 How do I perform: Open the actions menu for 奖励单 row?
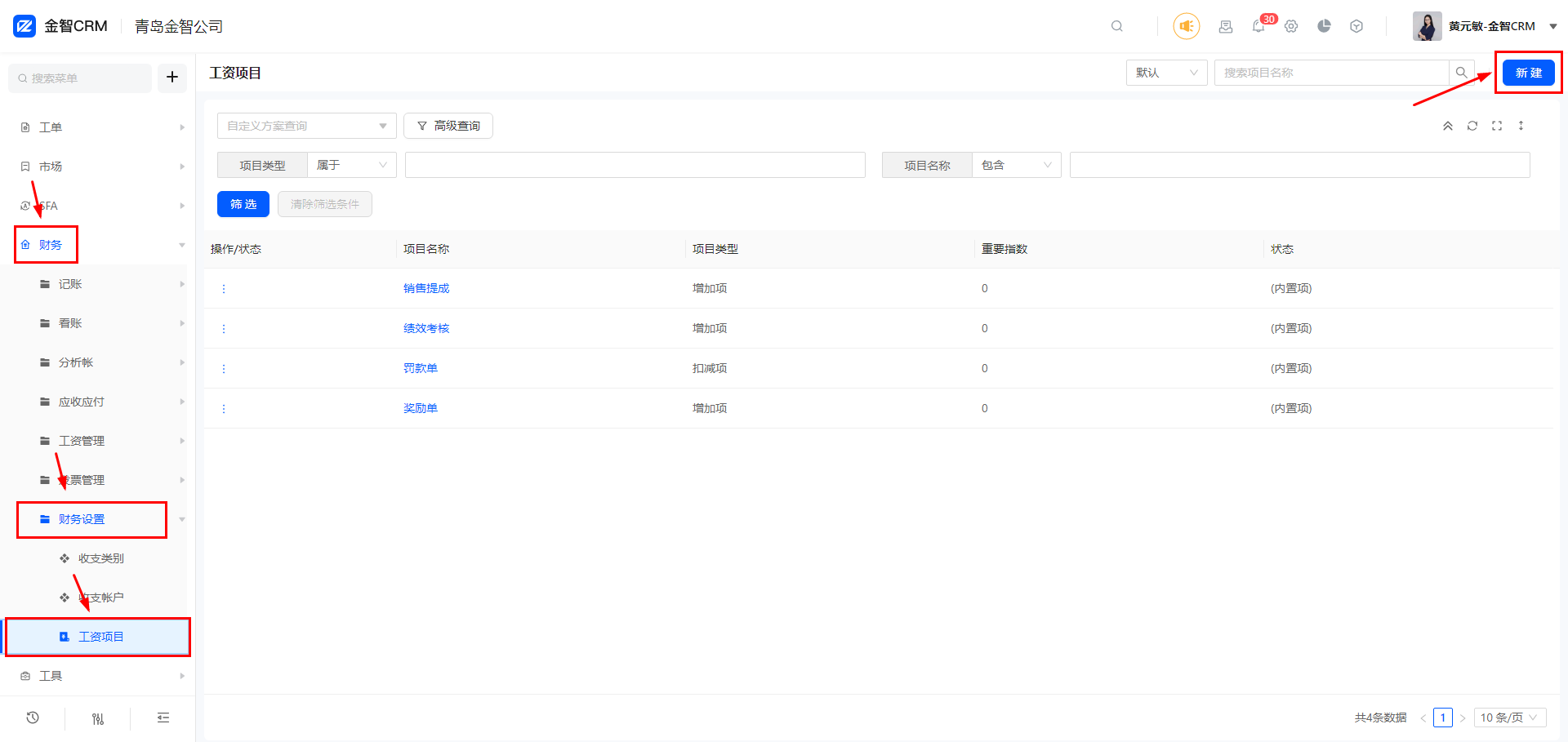[x=224, y=409]
